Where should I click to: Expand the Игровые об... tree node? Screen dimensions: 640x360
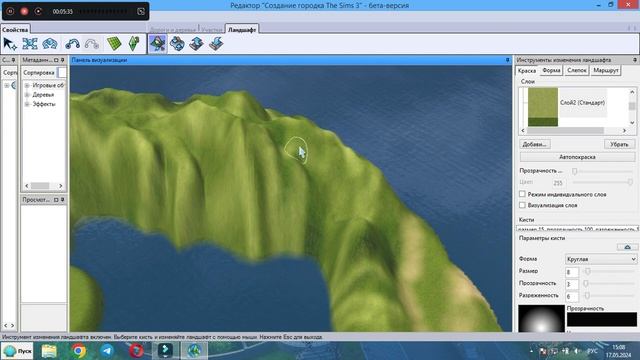pyautogui.click(x=27, y=85)
